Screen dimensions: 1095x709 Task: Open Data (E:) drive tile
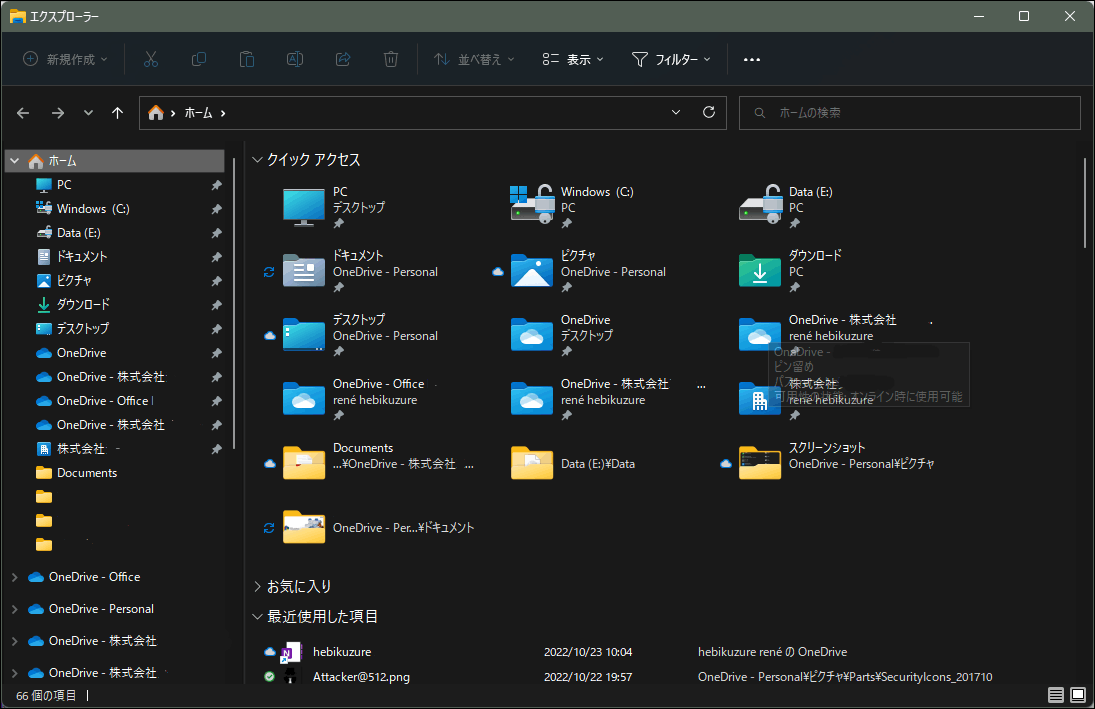787,207
